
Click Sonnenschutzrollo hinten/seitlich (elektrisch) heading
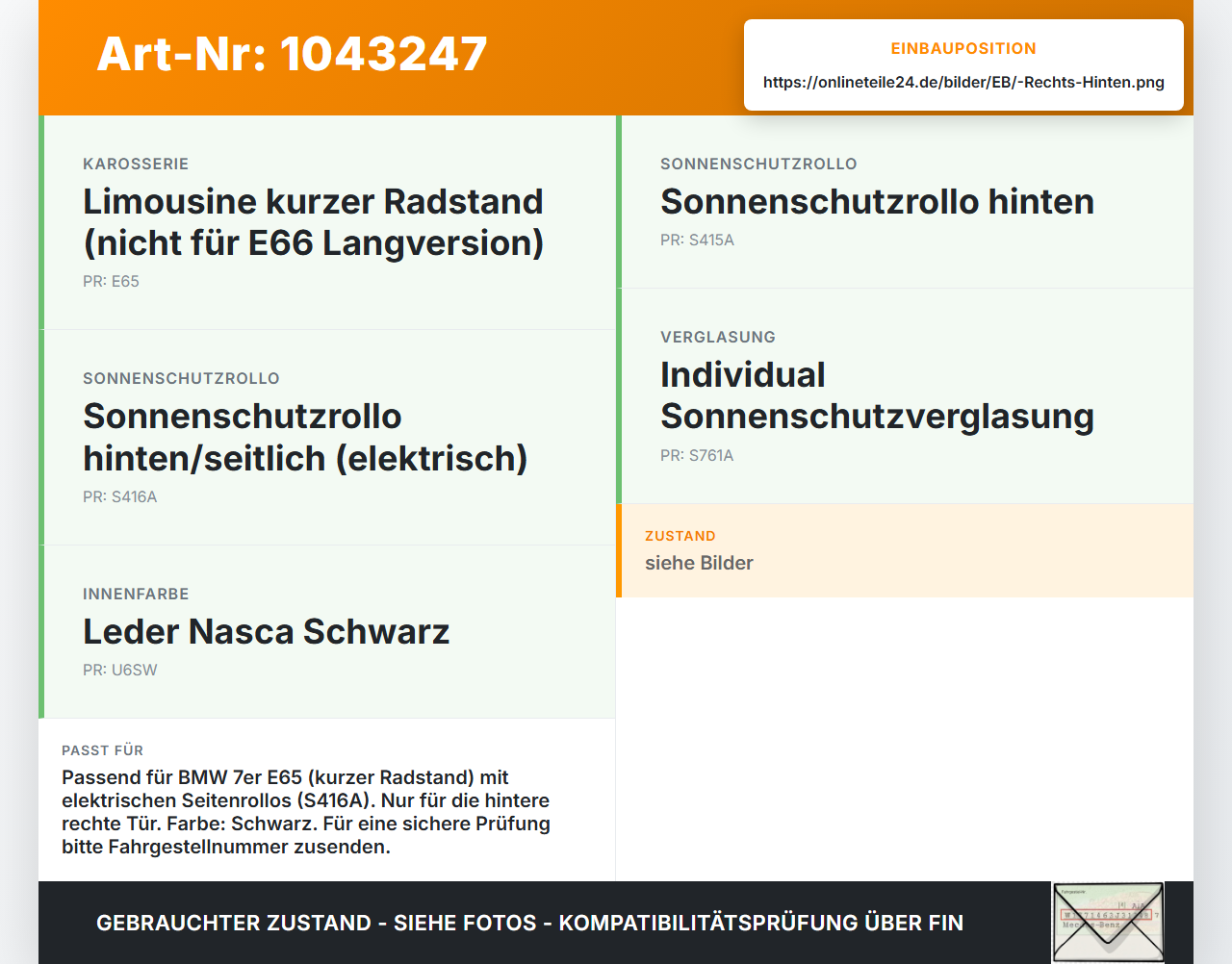tap(305, 437)
